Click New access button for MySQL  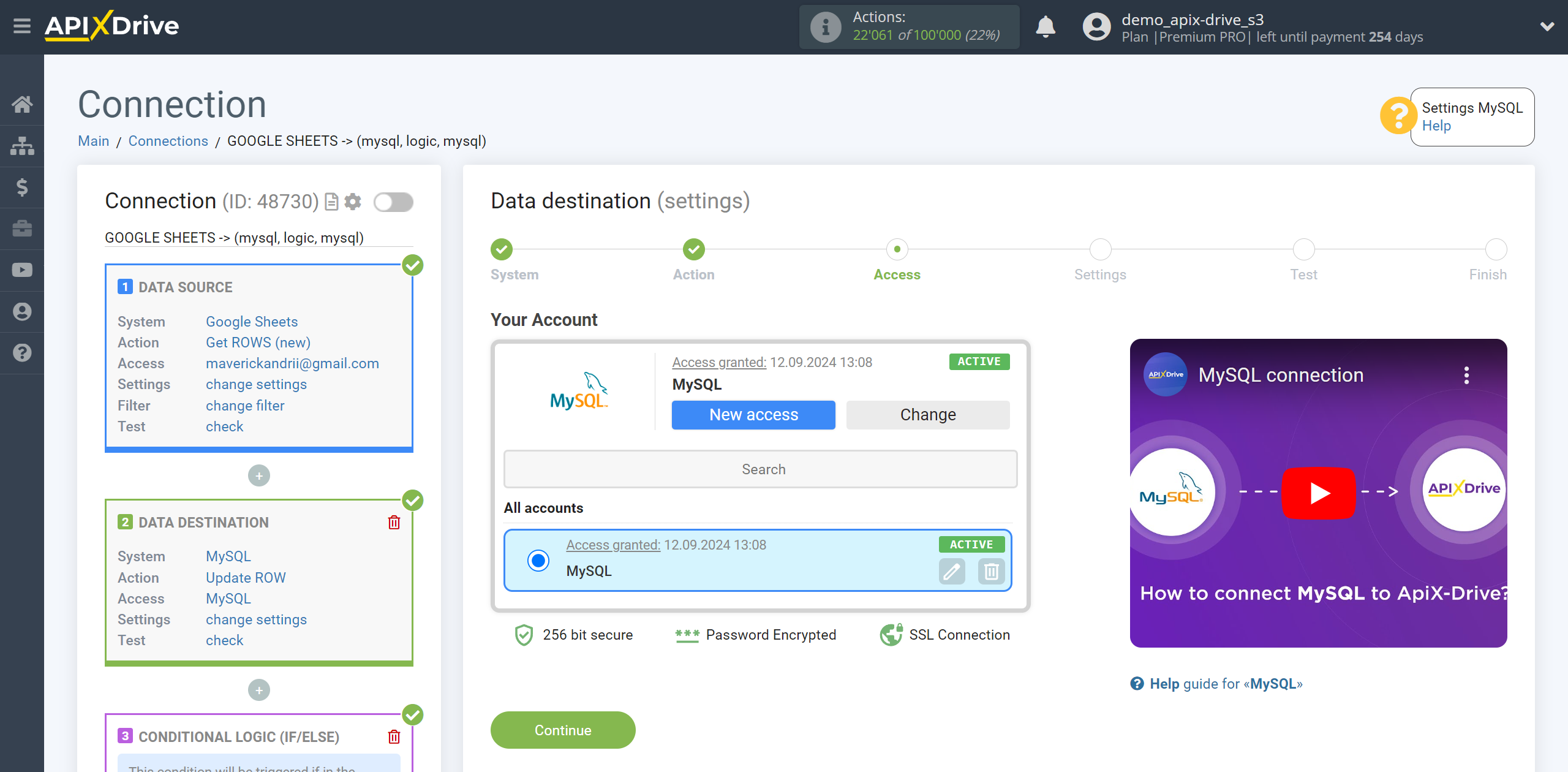(x=753, y=415)
